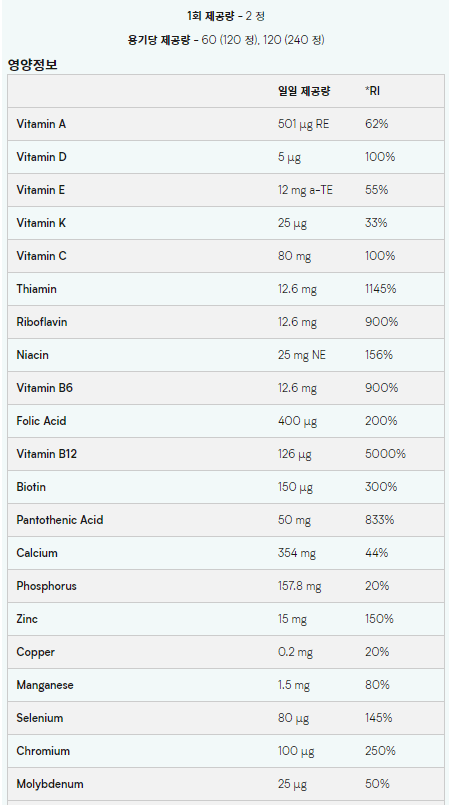Click the 12 mg a-TE value
The height and width of the screenshot is (805, 449).
click(305, 190)
